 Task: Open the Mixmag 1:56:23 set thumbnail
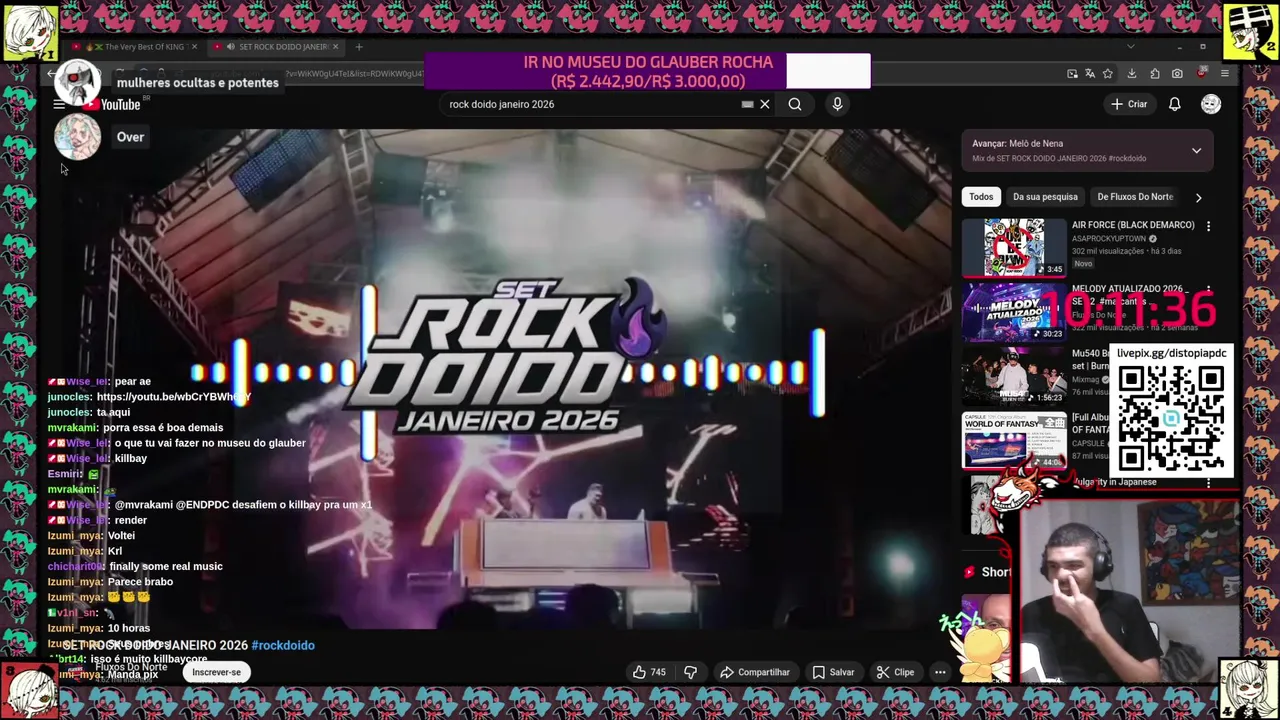[1014, 376]
